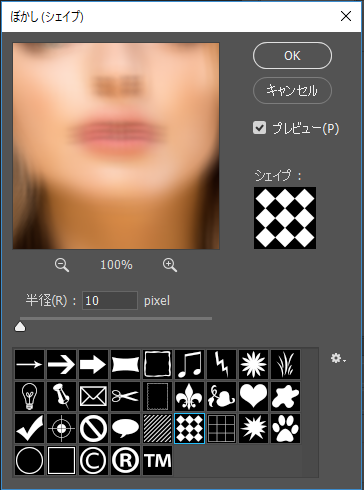This screenshot has width=364, height=490.
Task: Select the bold block arrow shape
Action: [93, 364]
